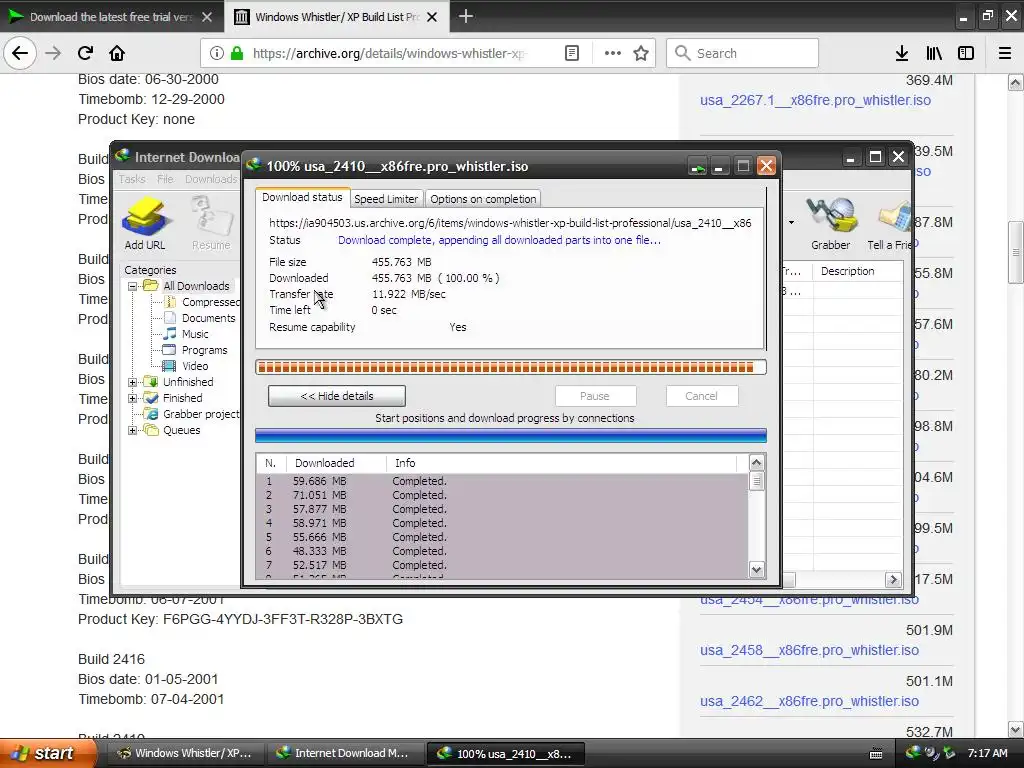1024x768 pixels.
Task: Click the send-to-tray icon in download dialog title
Action: [697, 166]
